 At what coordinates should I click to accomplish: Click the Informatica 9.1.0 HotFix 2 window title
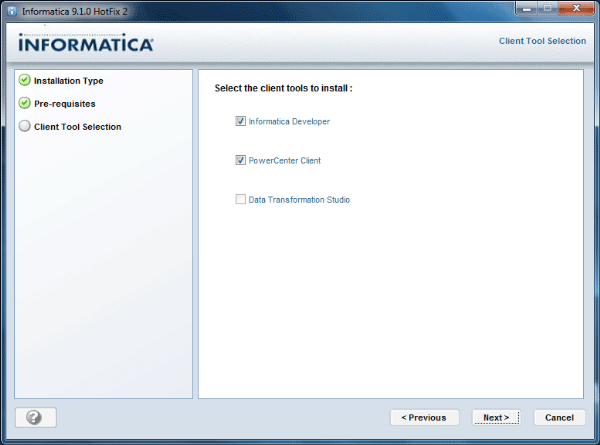tap(75, 11)
